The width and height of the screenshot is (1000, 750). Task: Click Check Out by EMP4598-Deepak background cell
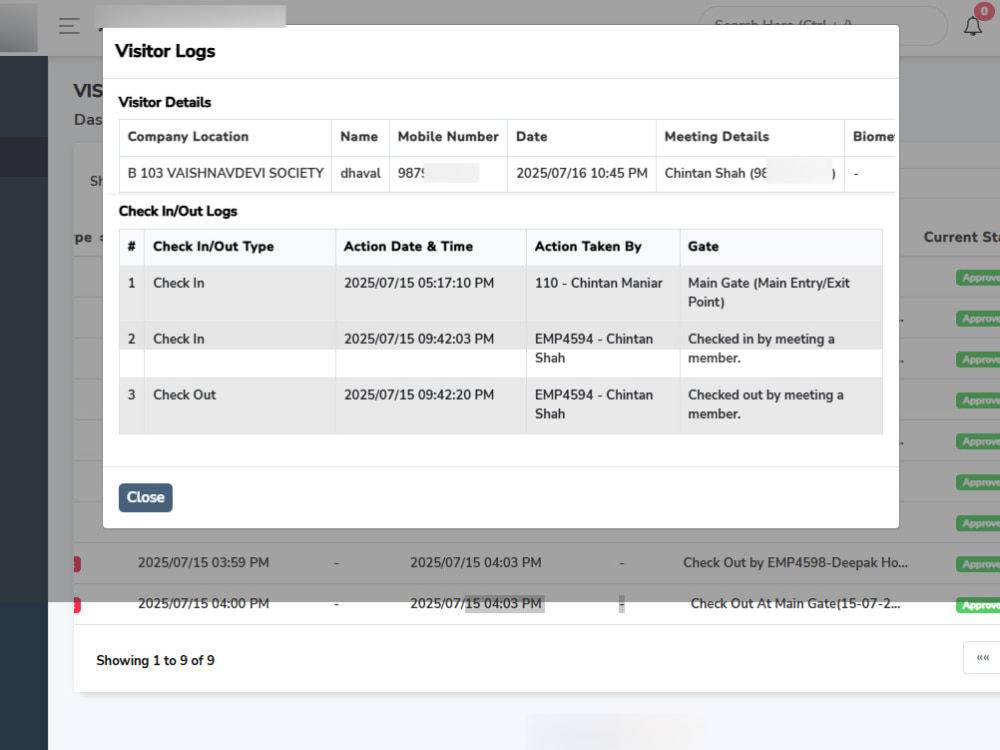pos(795,563)
